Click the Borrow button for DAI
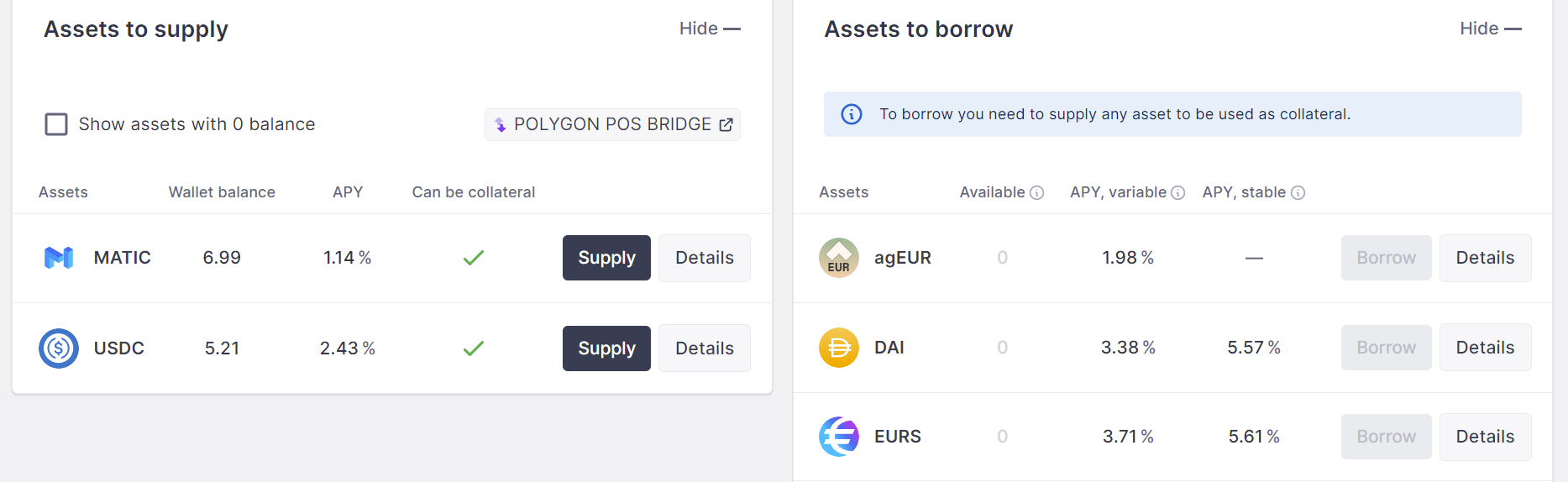The width and height of the screenshot is (1568, 482). point(1386,348)
